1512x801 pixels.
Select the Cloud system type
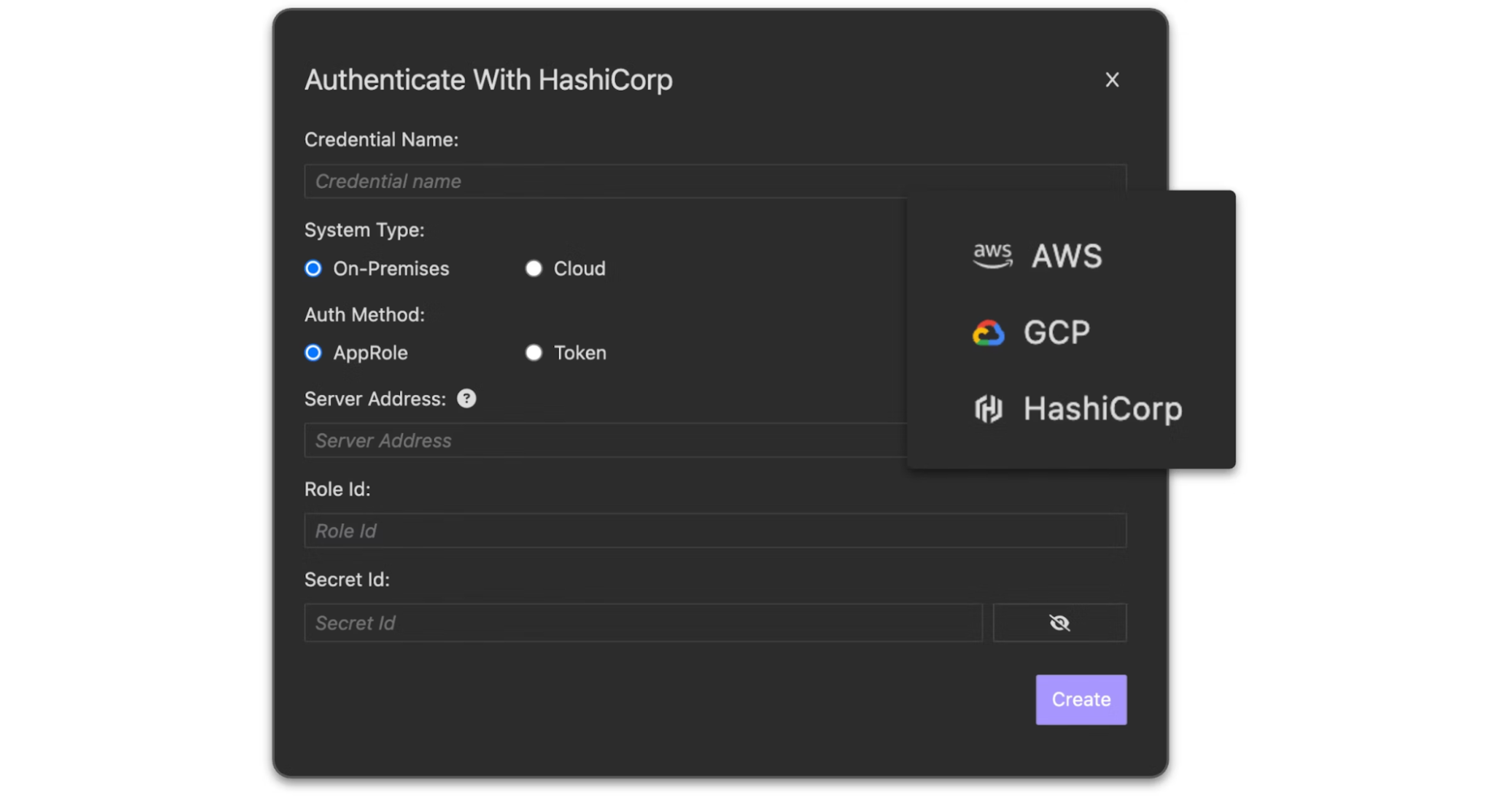click(x=533, y=269)
